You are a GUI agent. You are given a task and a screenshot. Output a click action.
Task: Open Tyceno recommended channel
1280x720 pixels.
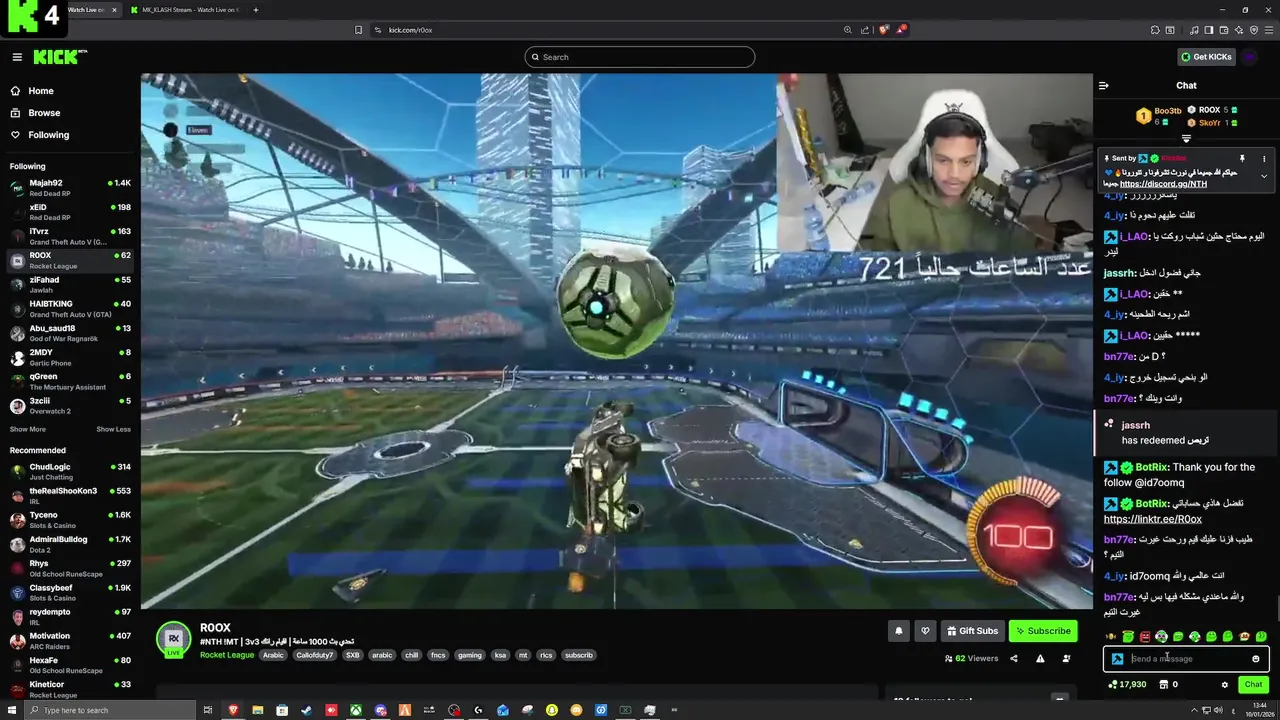70,519
